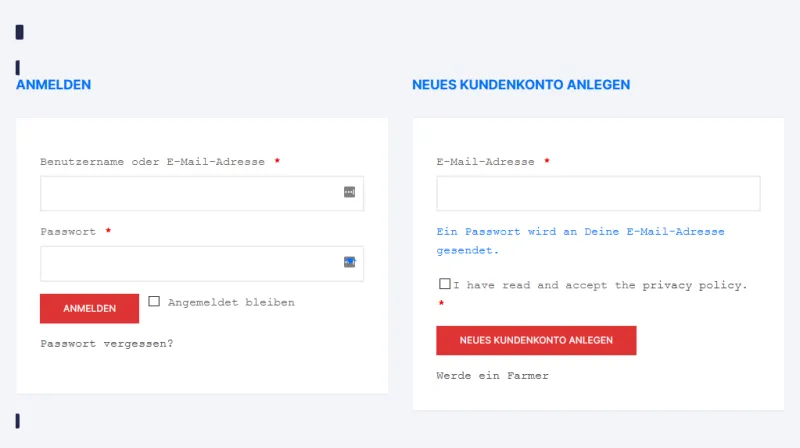Click dark marker directly above ANMELDEN heading
The width and height of the screenshot is (800, 448).
(17, 67)
